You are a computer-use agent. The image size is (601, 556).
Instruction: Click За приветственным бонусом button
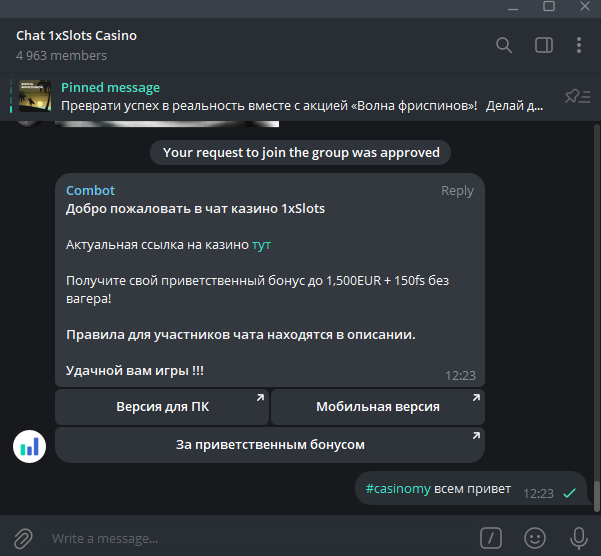coord(270,445)
